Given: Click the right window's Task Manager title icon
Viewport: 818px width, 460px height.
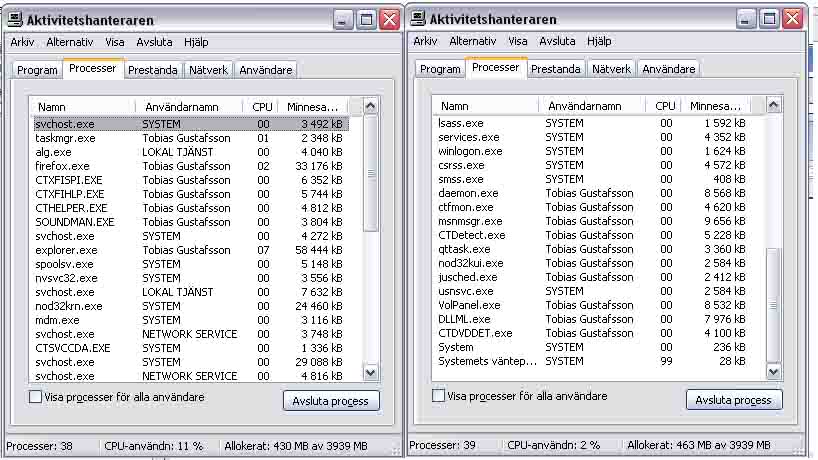Looking at the screenshot, I should 419,18.
